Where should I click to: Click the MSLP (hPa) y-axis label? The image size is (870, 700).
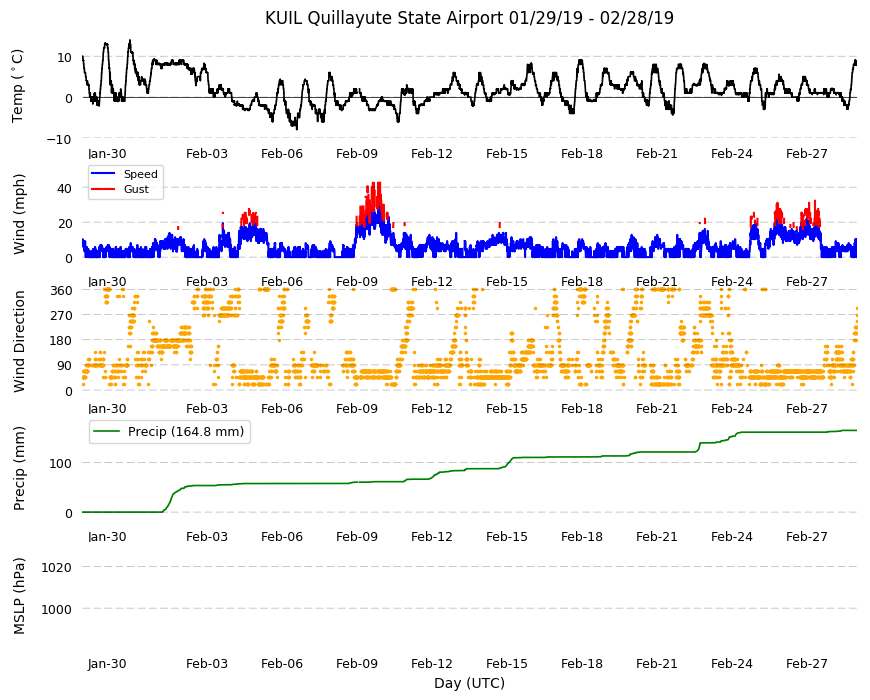pyautogui.click(x=19, y=596)
